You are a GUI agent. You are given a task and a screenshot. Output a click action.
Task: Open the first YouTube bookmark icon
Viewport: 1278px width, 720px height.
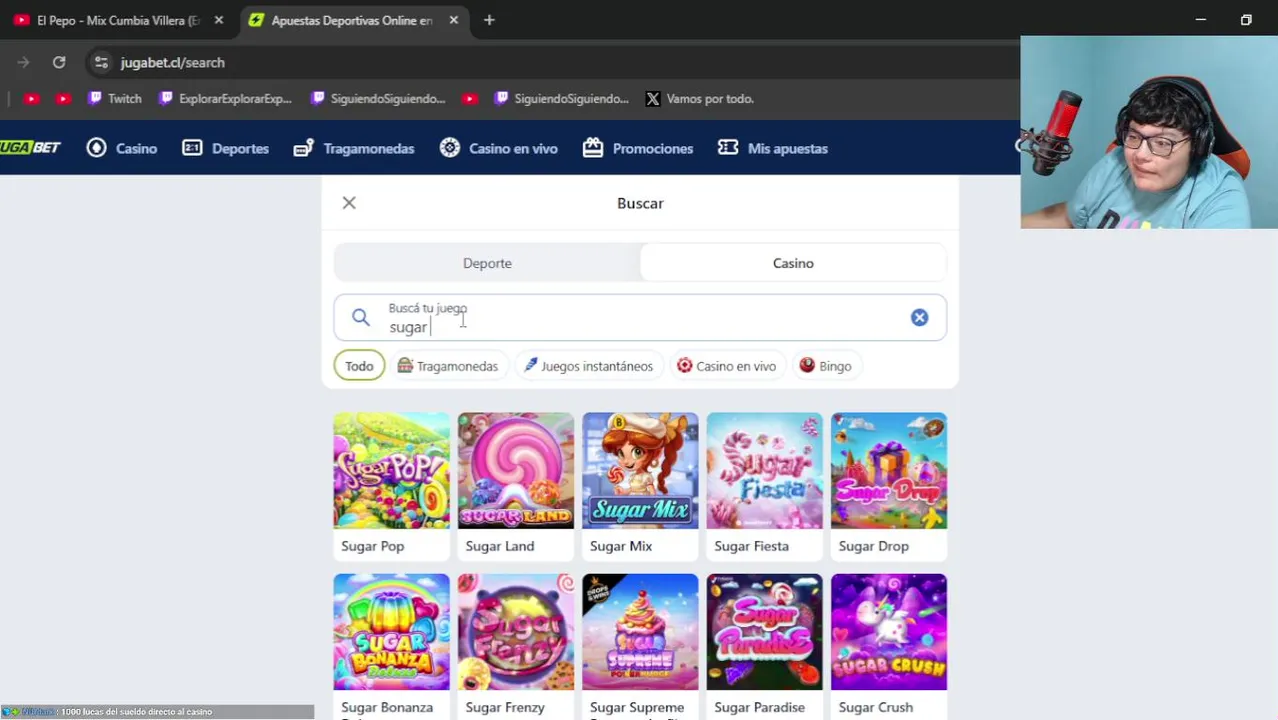(31, 99)
